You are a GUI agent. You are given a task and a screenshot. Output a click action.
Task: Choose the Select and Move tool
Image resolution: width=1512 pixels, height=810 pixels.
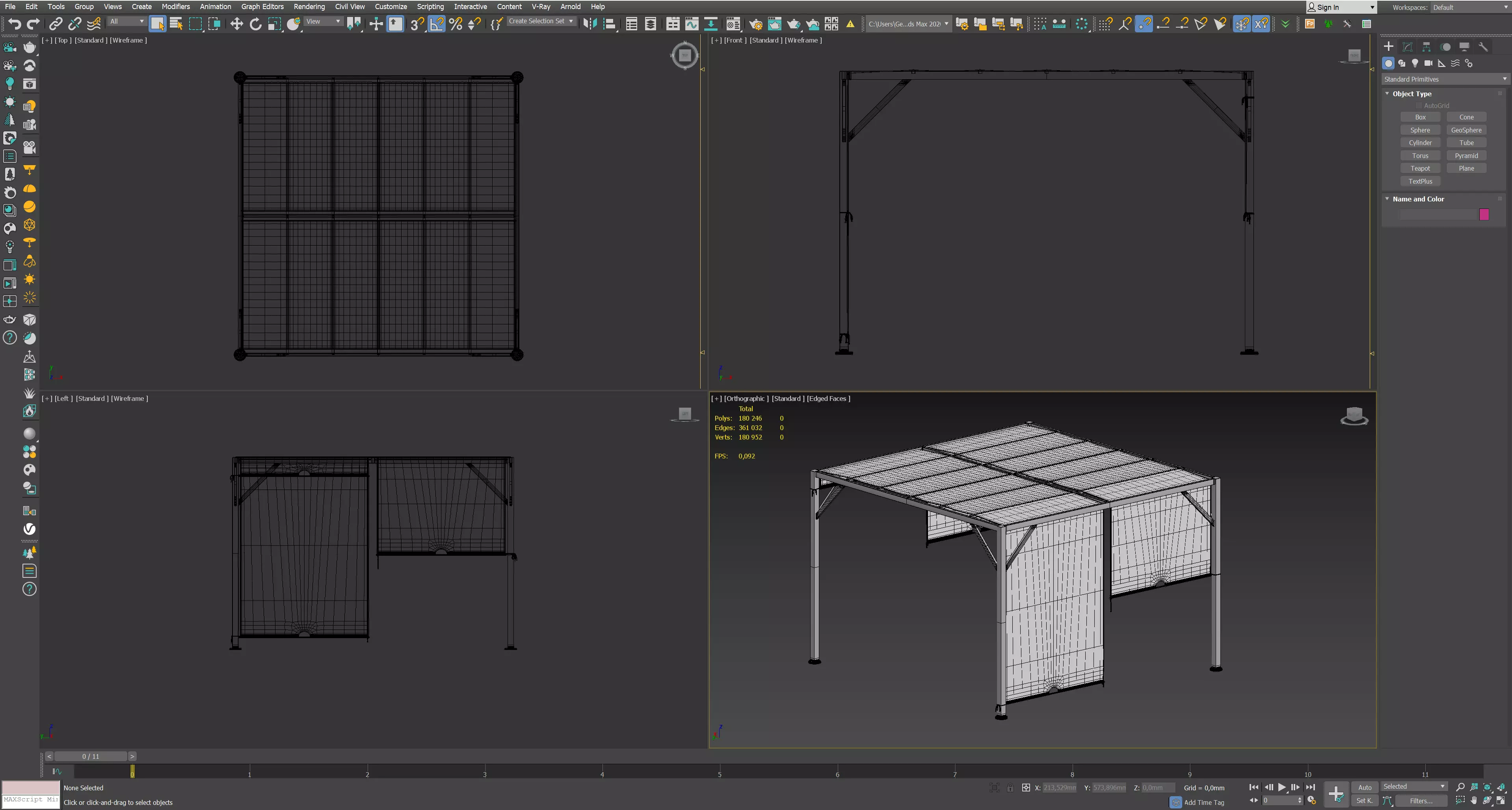pos(236,24)
